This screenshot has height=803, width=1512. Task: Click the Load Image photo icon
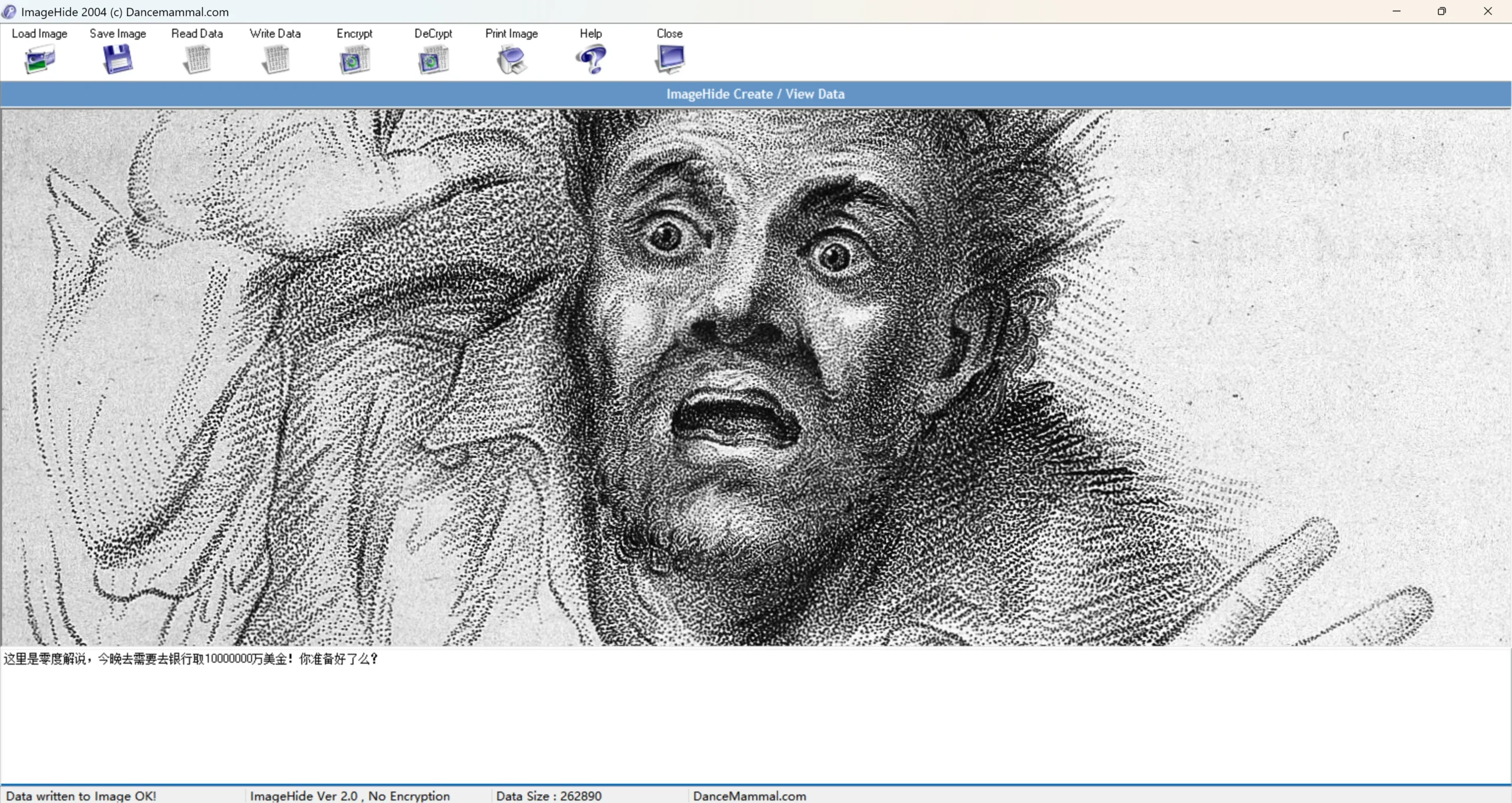pyautogui.click(x=40, y=60)
